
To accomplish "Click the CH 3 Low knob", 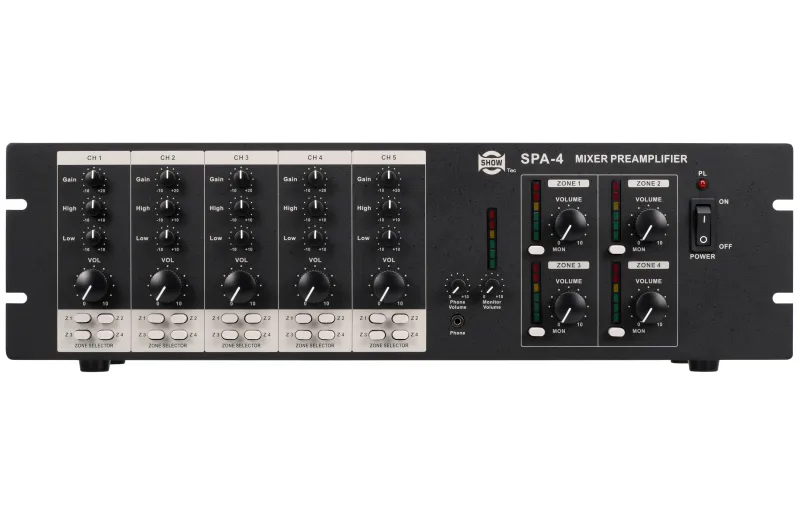I will 241,237.
